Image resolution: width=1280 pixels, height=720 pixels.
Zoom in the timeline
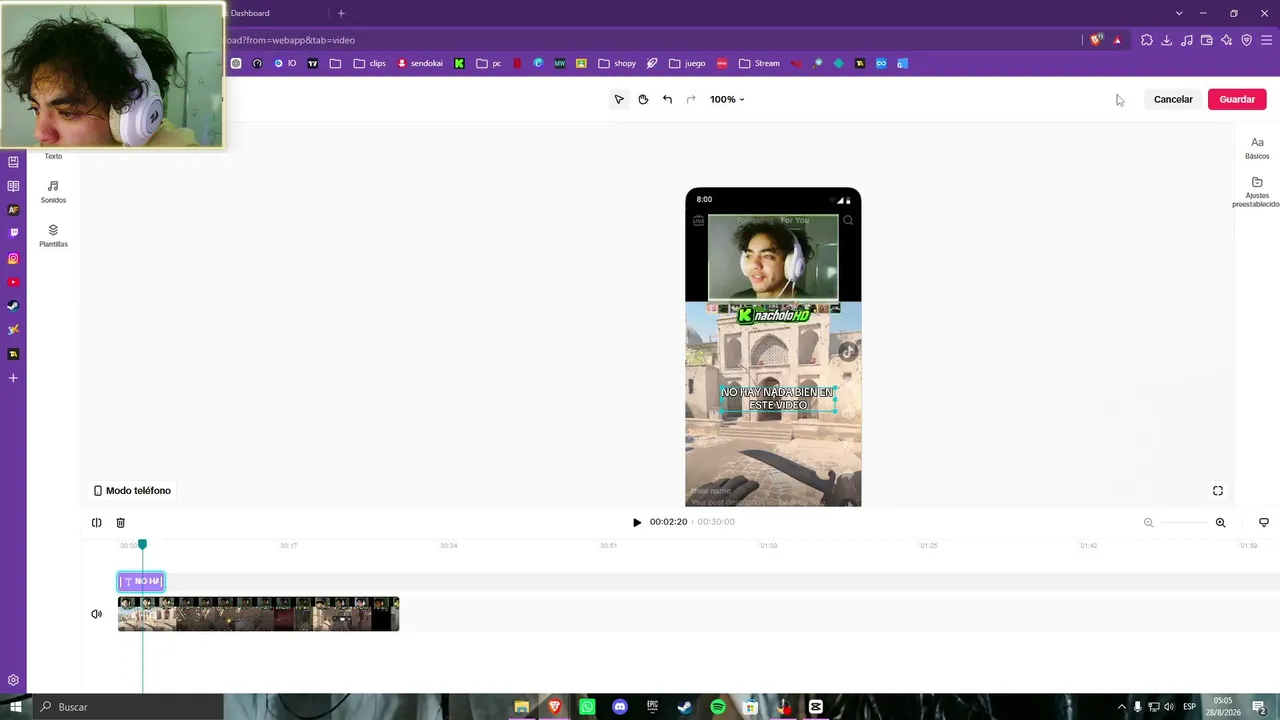tap(1220, 522)
